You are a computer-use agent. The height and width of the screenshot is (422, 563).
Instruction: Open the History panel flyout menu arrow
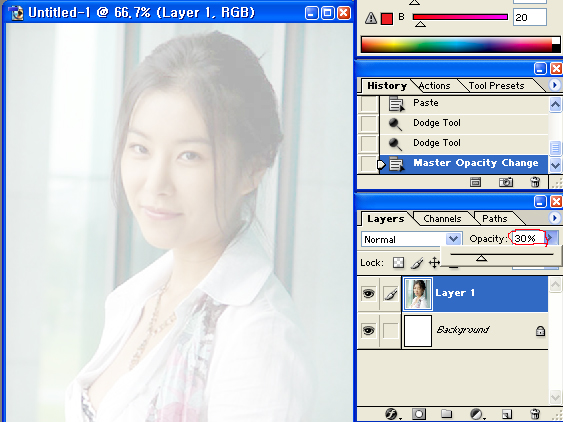(x=555, y=85)
